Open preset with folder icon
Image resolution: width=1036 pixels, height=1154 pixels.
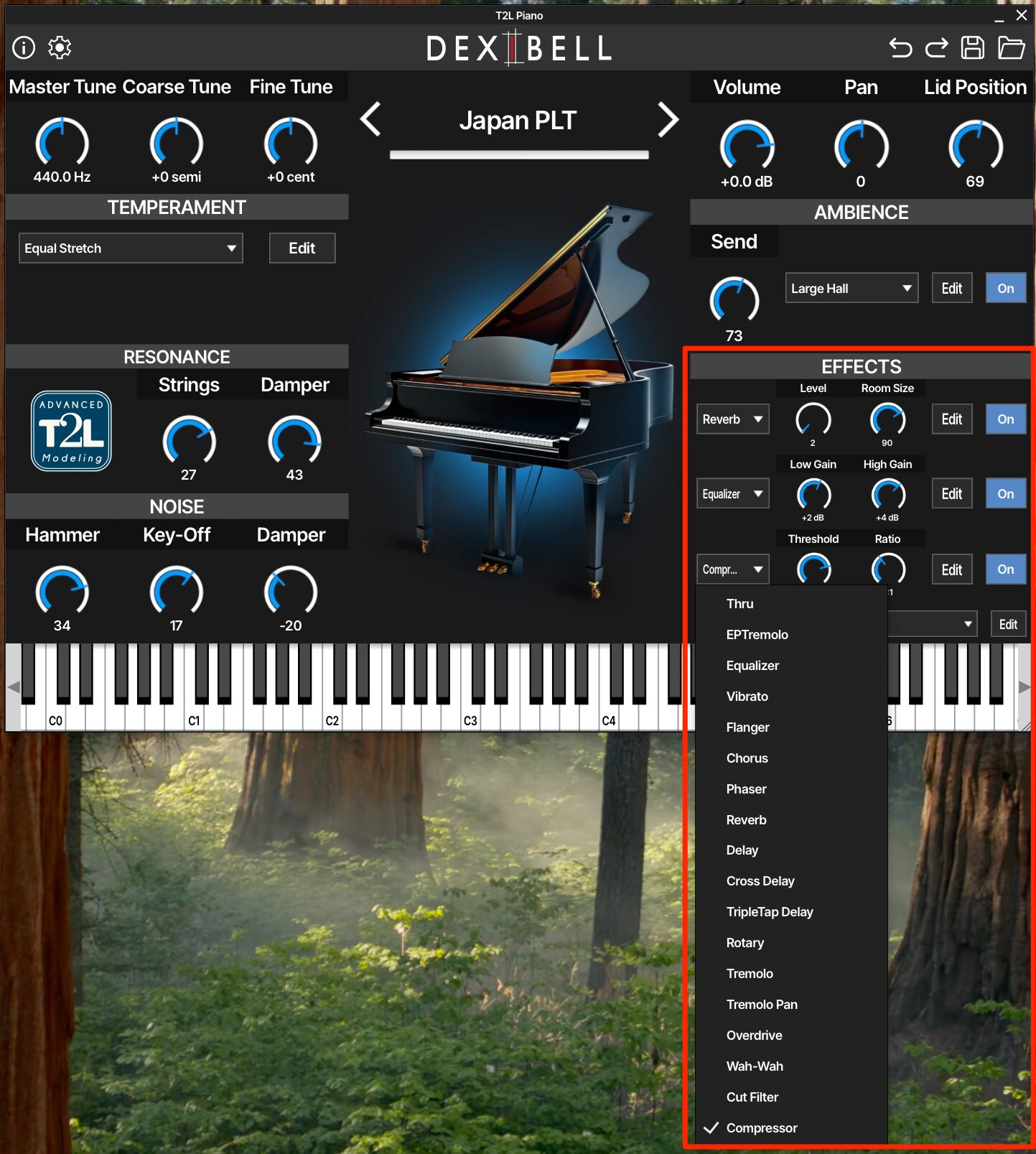[1011, 48]
